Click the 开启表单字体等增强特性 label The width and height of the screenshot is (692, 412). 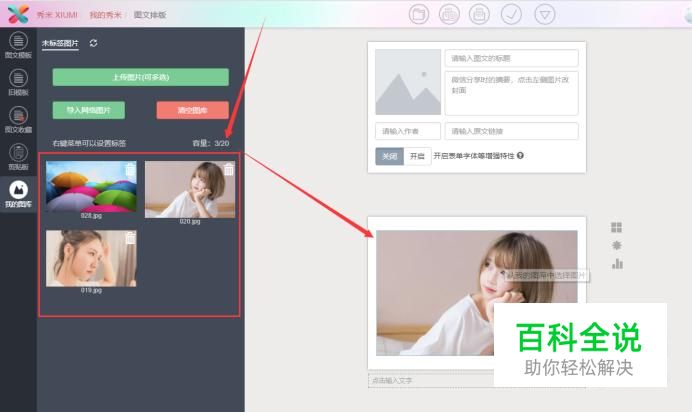[474, 156]
